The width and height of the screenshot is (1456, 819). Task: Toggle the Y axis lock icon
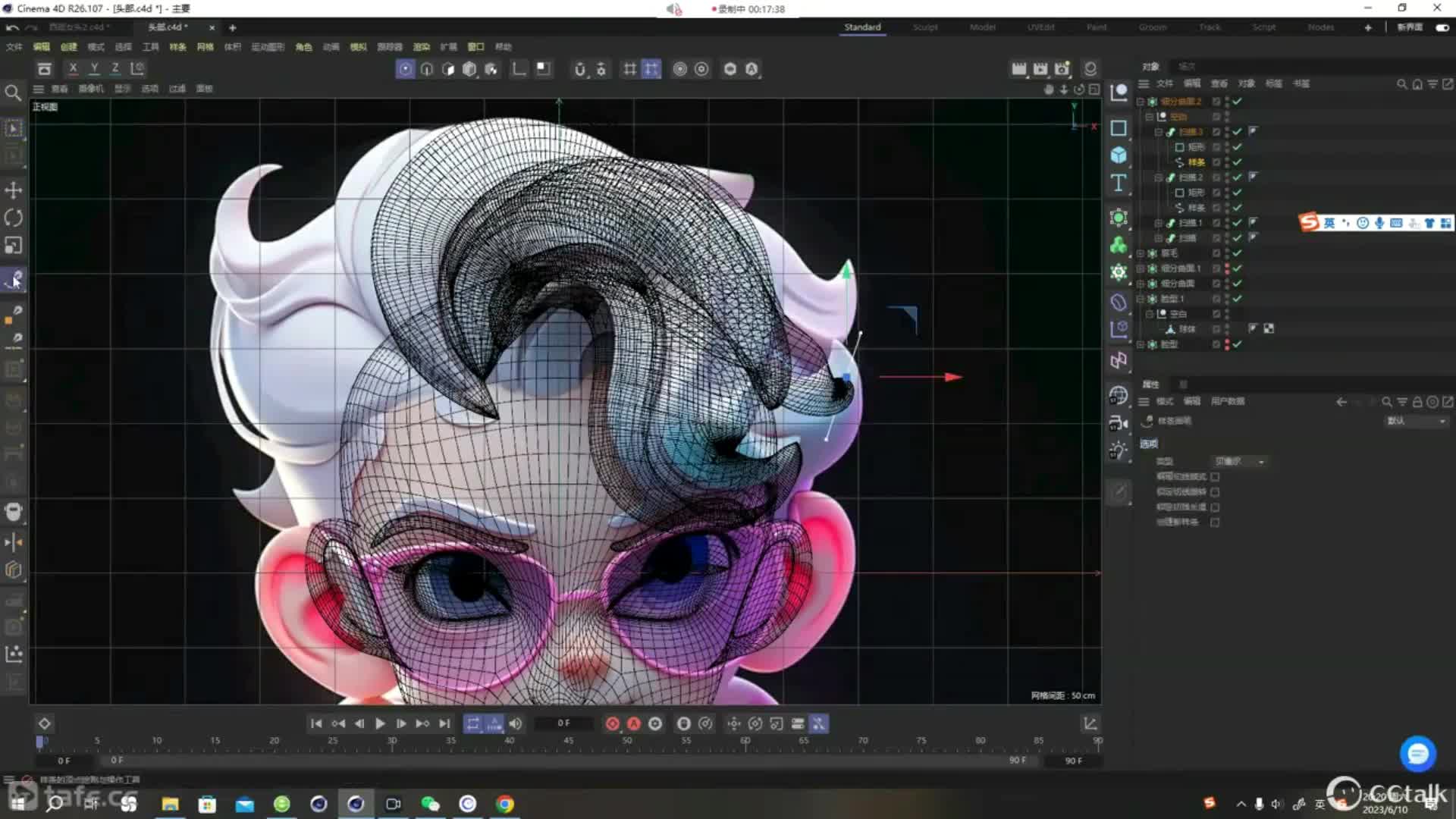point(94,68)
